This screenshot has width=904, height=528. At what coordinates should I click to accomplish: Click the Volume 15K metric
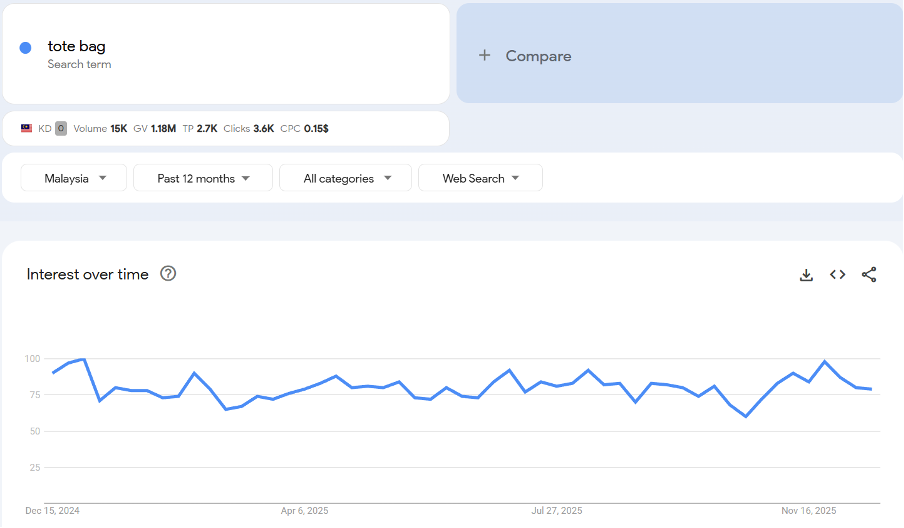point(100,128)
